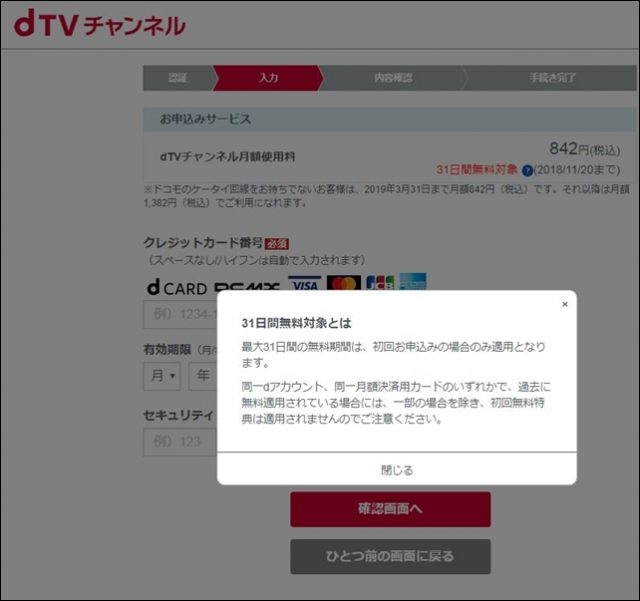Click the dTVチャンネル月額使用料 label

(x=227, y=156)
